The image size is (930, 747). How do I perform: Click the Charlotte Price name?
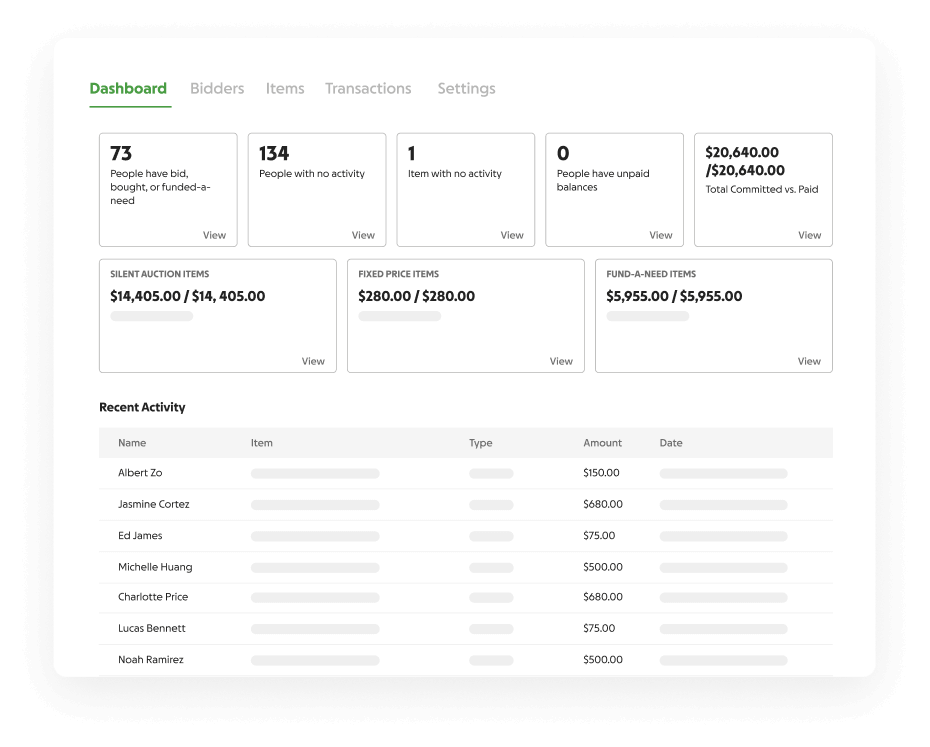[153, 597]
